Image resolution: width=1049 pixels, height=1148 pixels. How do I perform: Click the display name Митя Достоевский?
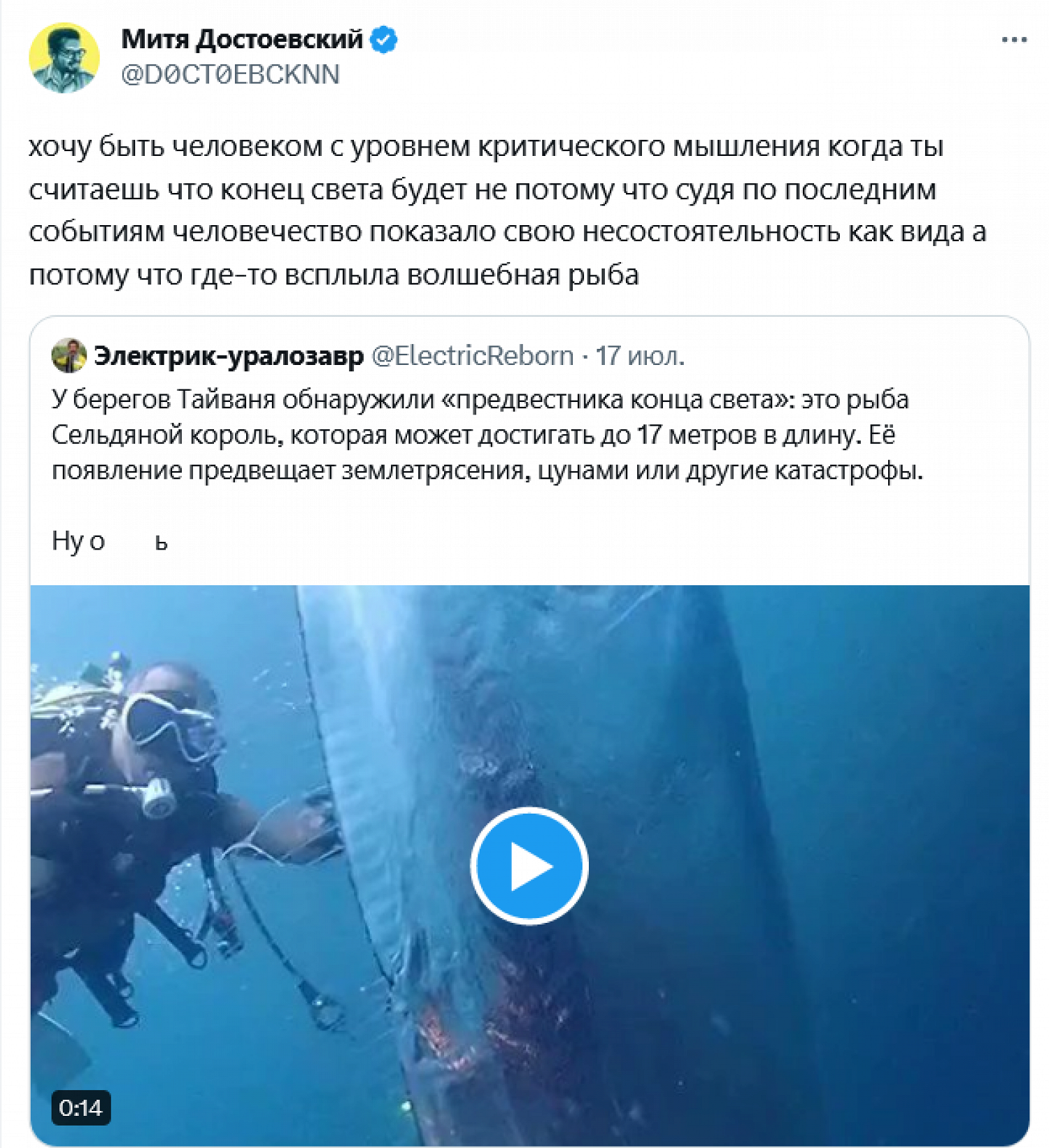(242, 39)
